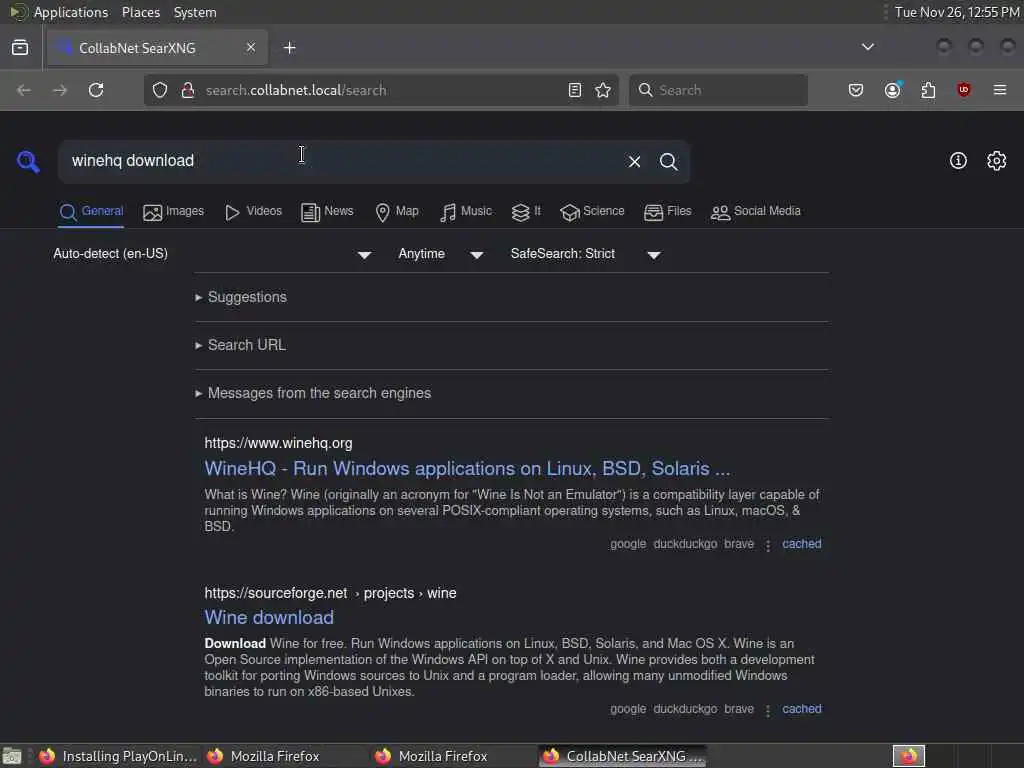Screen dimensions: 1024x768
Task: Switch to News category
Action: pos(327,212)
